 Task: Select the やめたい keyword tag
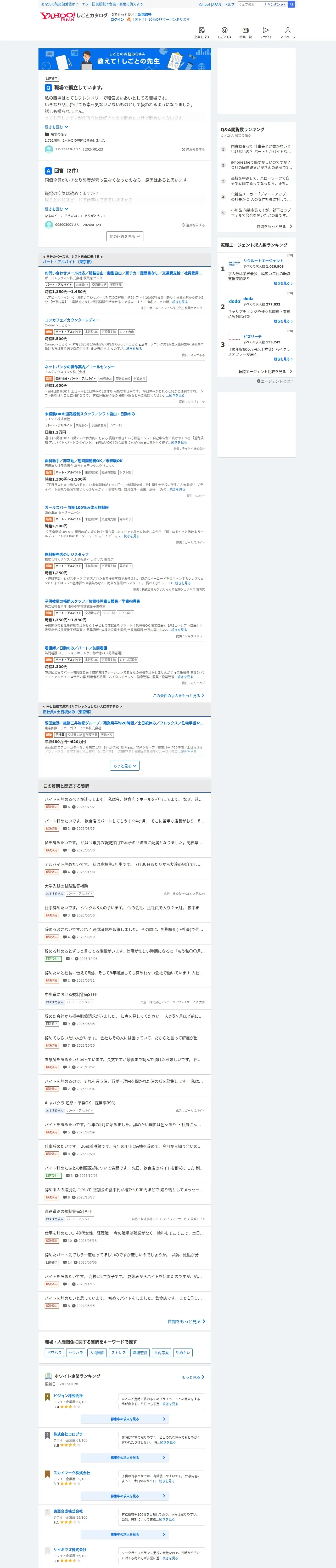click(x=183, y=1352)
